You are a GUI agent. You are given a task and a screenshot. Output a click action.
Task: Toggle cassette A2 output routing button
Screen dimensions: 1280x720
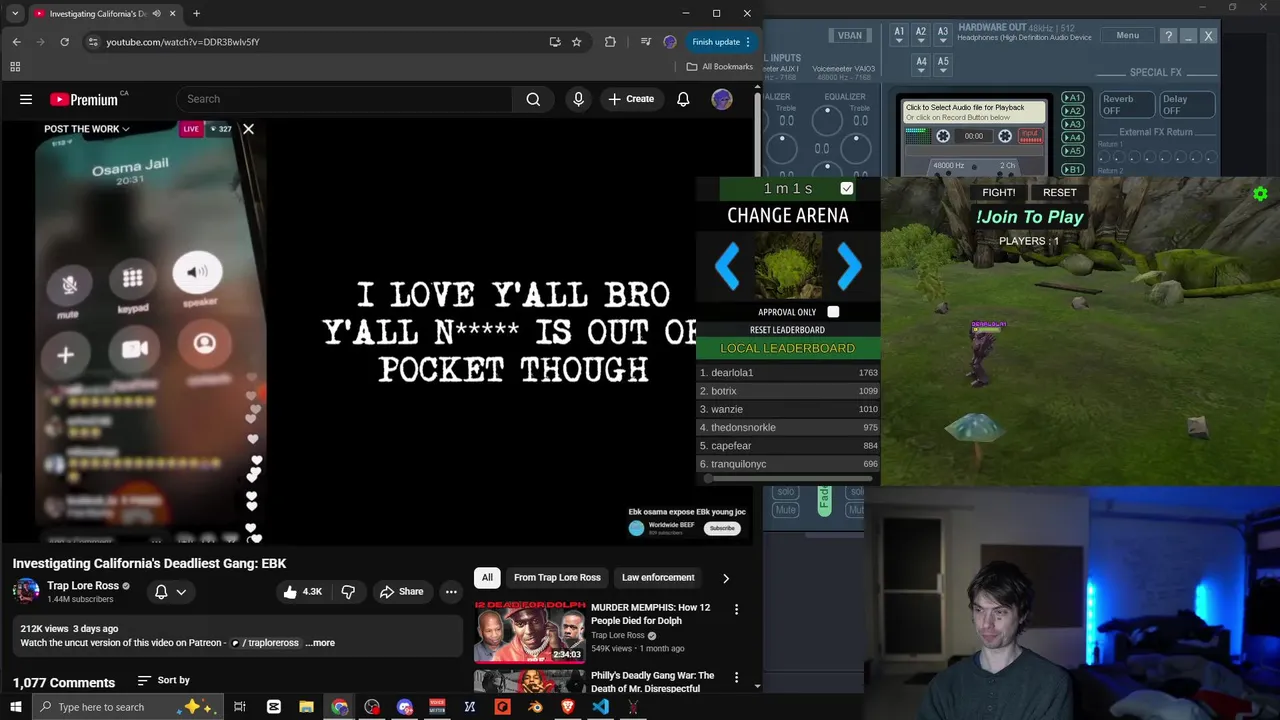(1072, 111)
